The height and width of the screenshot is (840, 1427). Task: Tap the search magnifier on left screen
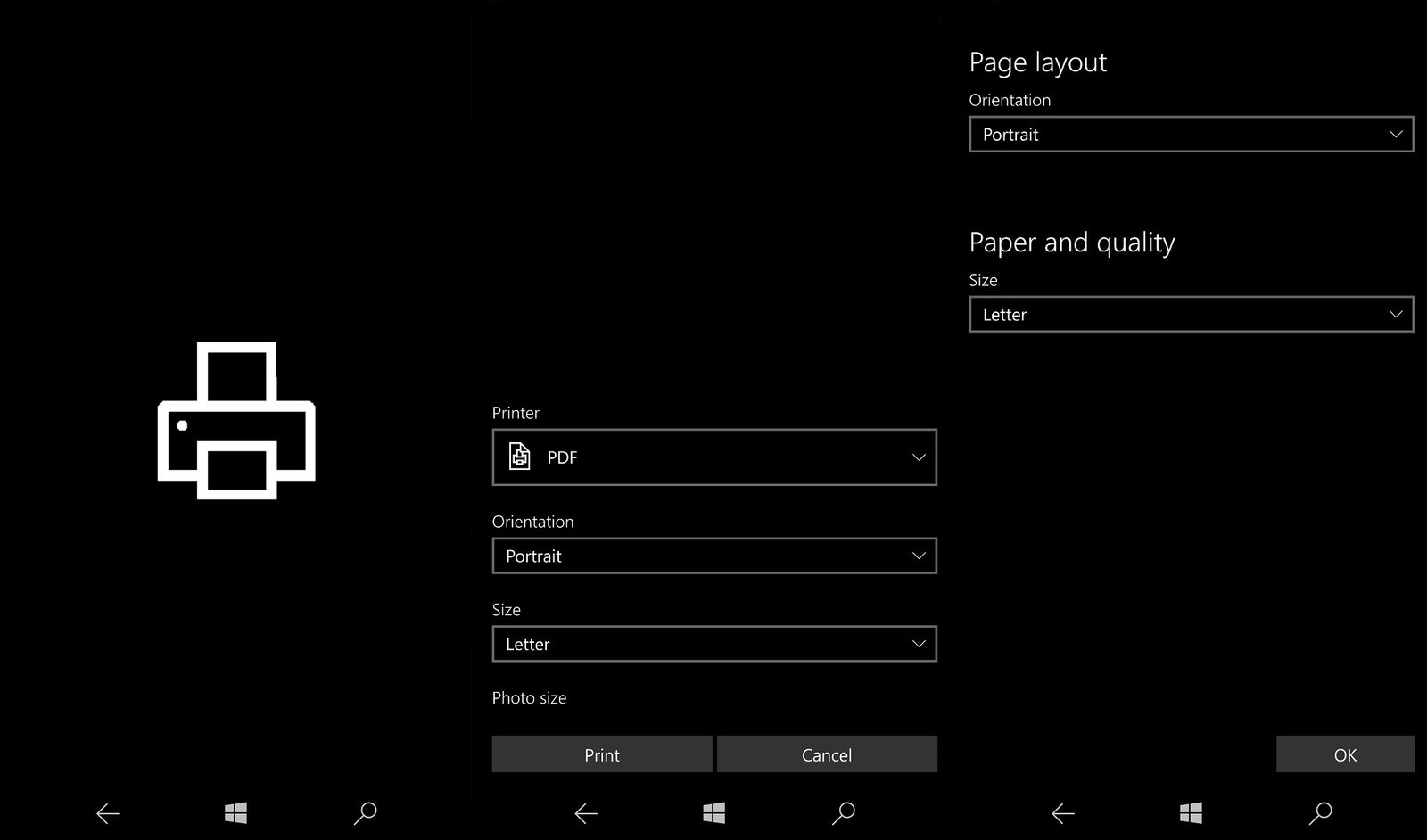[x=366, y=812]
